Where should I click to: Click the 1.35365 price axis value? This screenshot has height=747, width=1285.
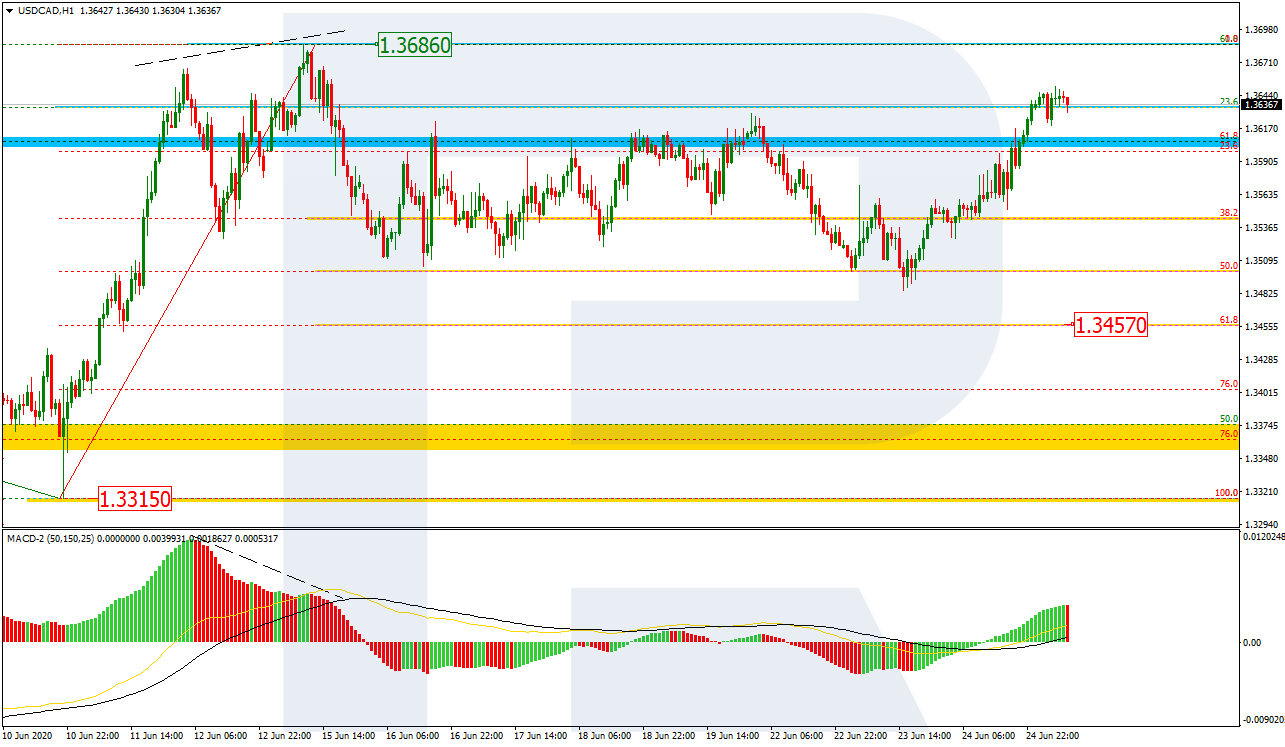(x=1263, y=227)
